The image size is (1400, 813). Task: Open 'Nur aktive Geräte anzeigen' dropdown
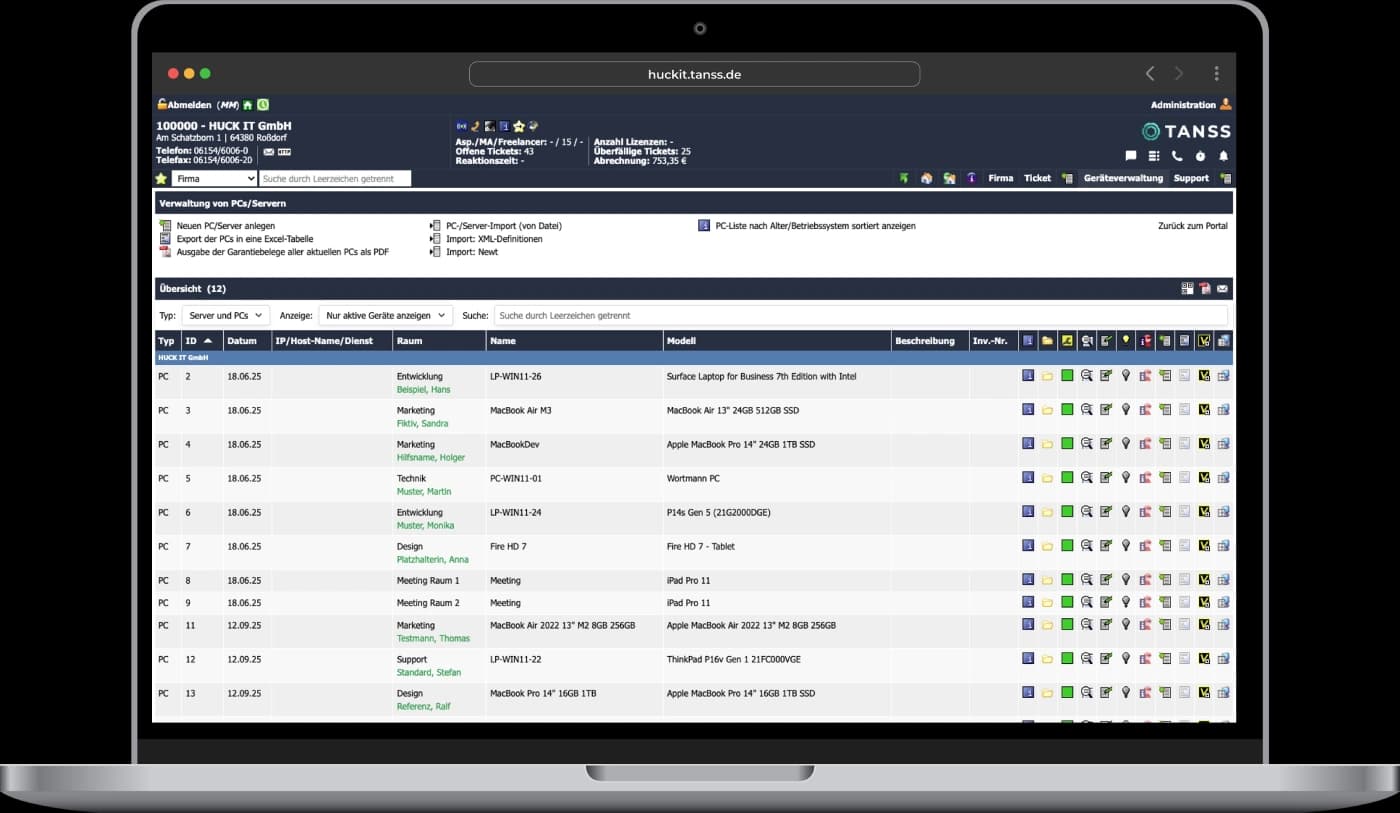[x=386, y=315]
